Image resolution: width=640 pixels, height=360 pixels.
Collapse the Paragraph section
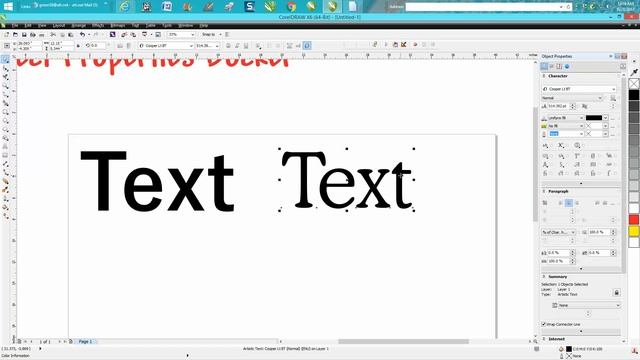544,191
